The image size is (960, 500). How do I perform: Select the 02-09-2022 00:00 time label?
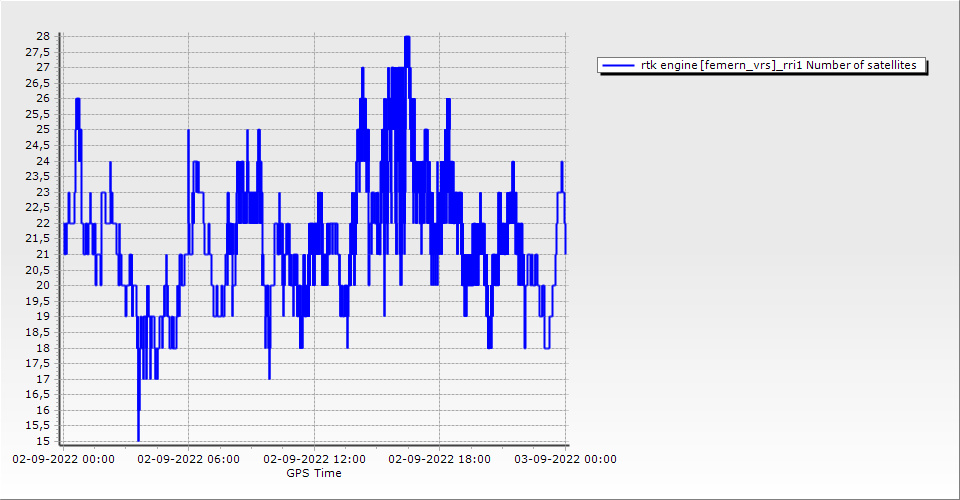63,459
